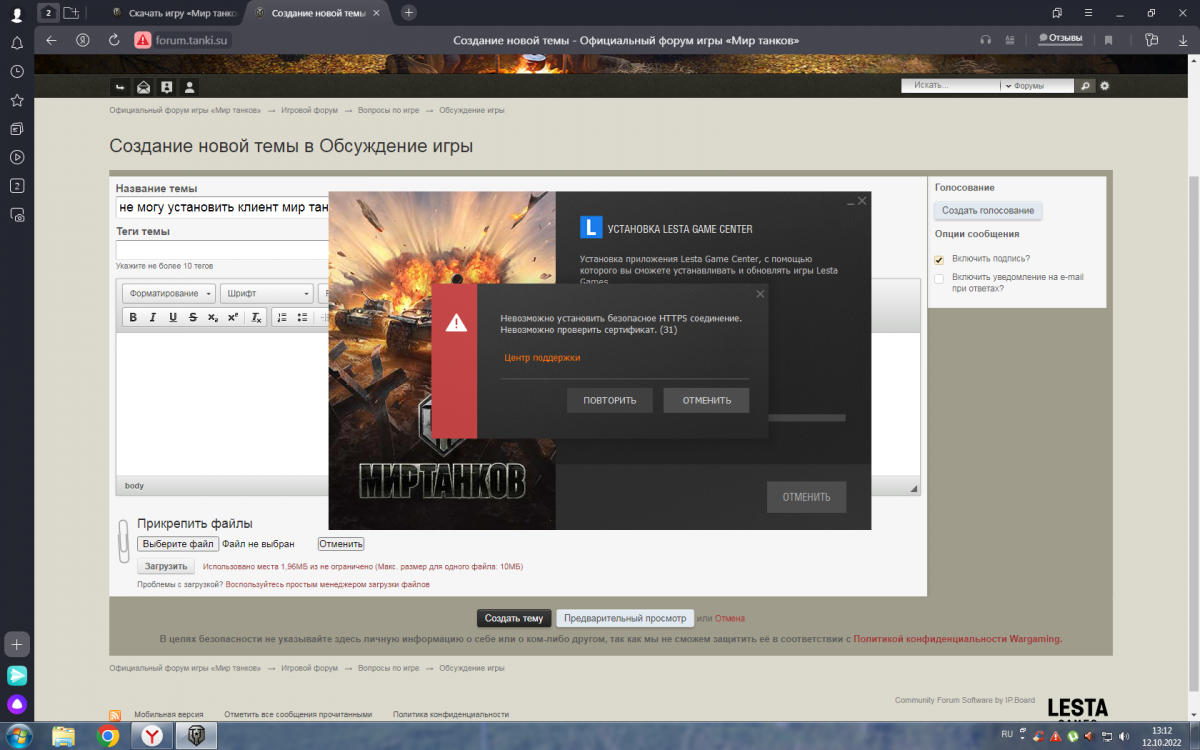Apply Underline formatting in editor toolbar
This screenshot has height=750, width=1200.
[x=173, y=317]
